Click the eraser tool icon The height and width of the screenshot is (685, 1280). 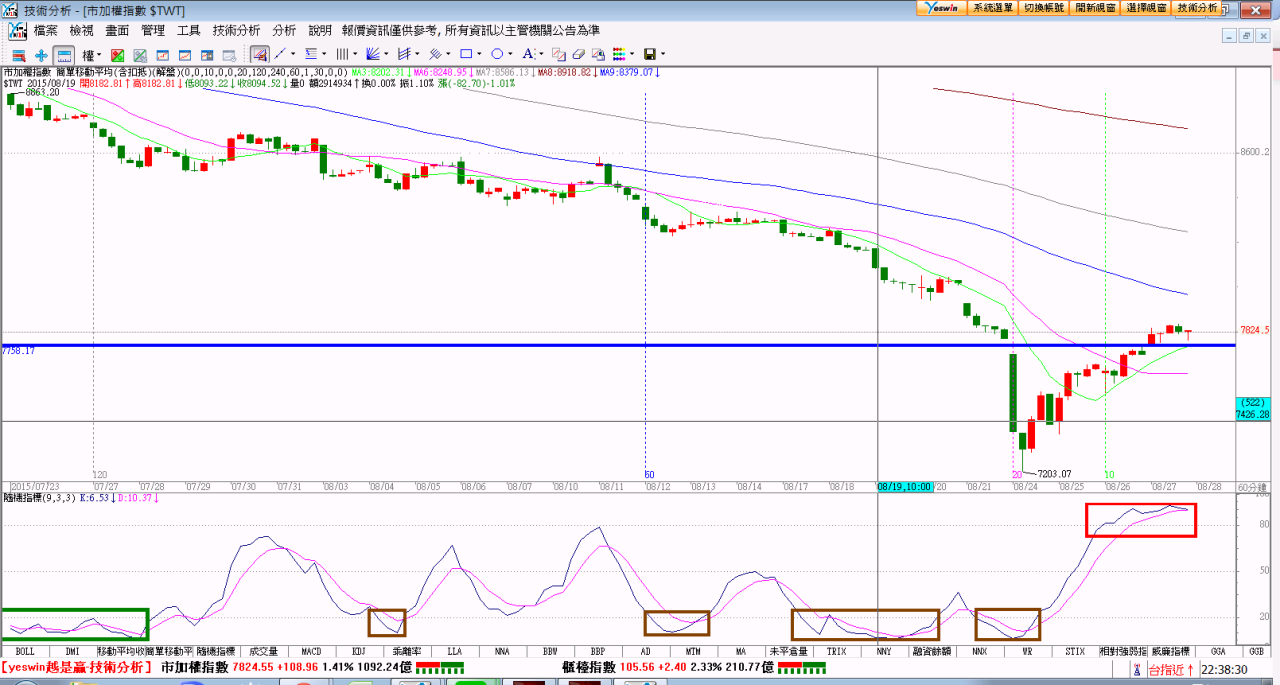580,54
